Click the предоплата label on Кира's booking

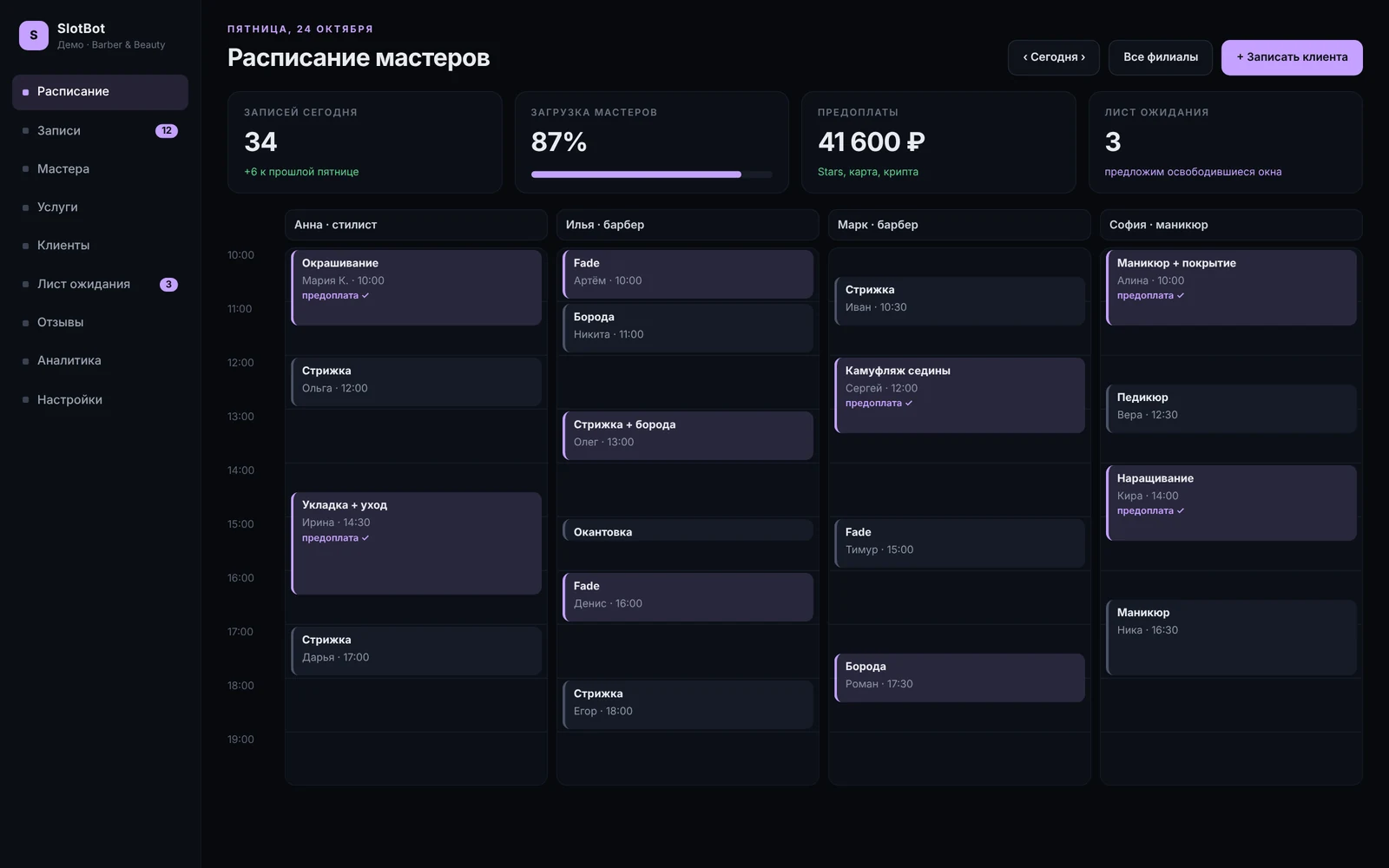(x=1150, y=511)
